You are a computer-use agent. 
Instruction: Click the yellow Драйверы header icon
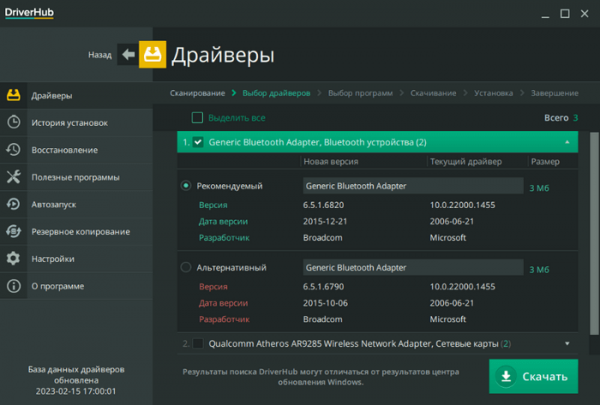tap(152, 54)
